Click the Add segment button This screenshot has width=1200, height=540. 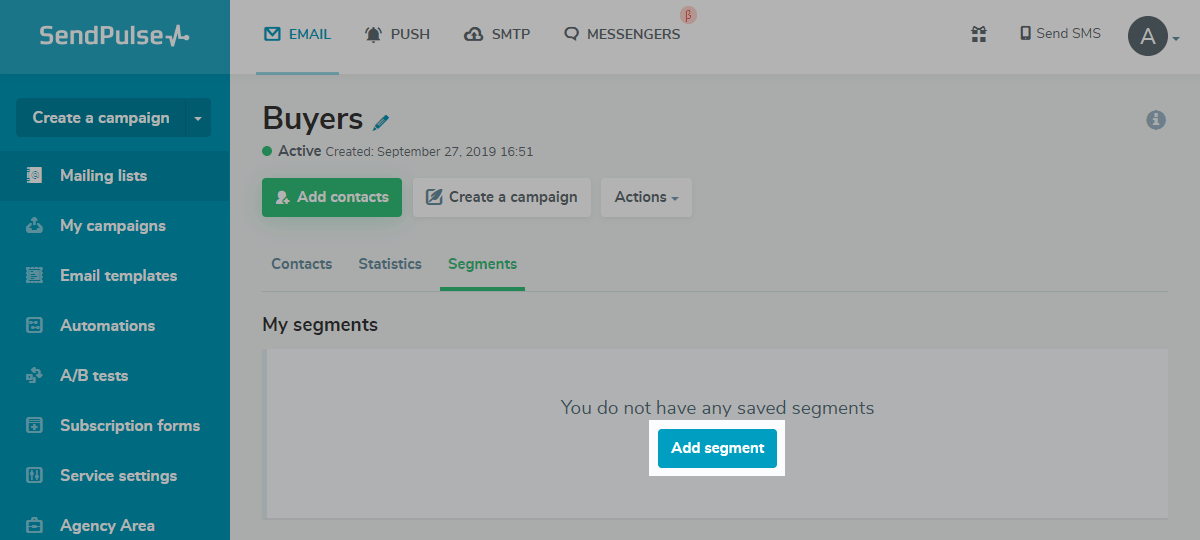tap(717, 448)
